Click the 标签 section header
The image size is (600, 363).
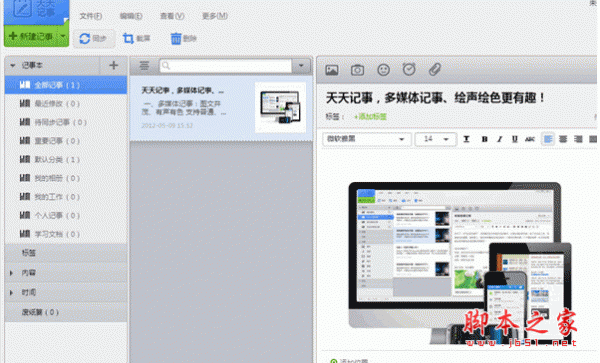click(x=66, y=253)
